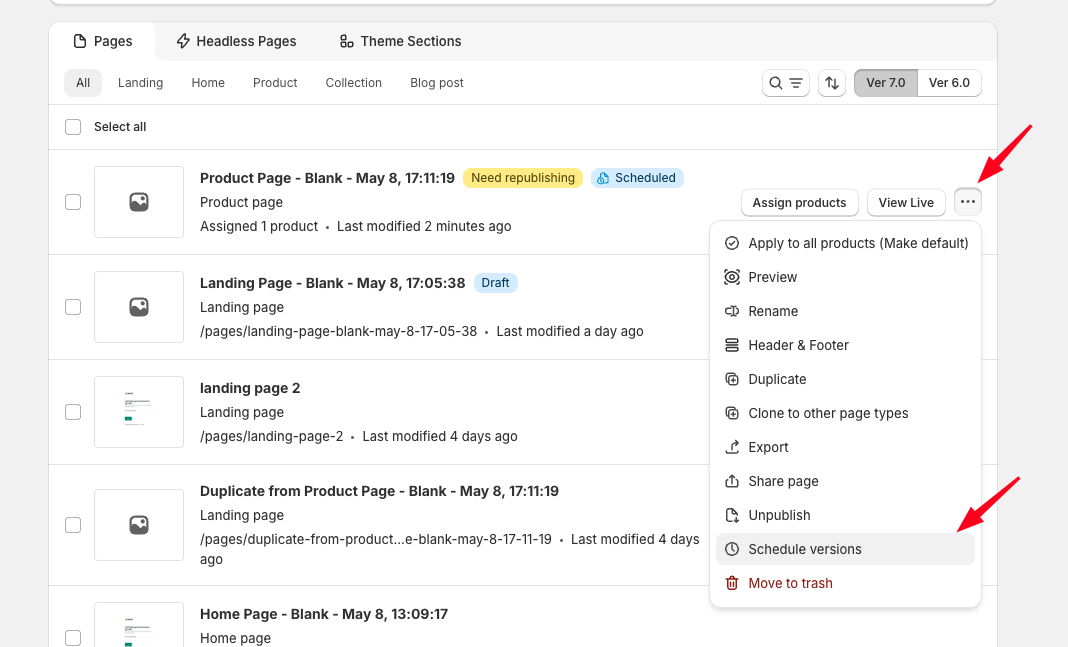1068x647 pixels.
Task: Click the Clone to other page types icon
Action: pyautogui.click(x=732, y=413)
